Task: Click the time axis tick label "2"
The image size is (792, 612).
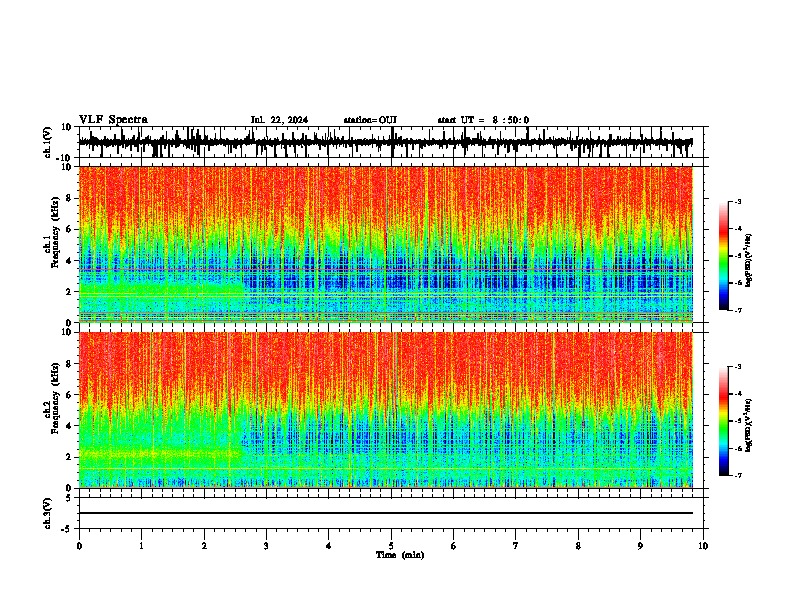Action: click(204, 546)
